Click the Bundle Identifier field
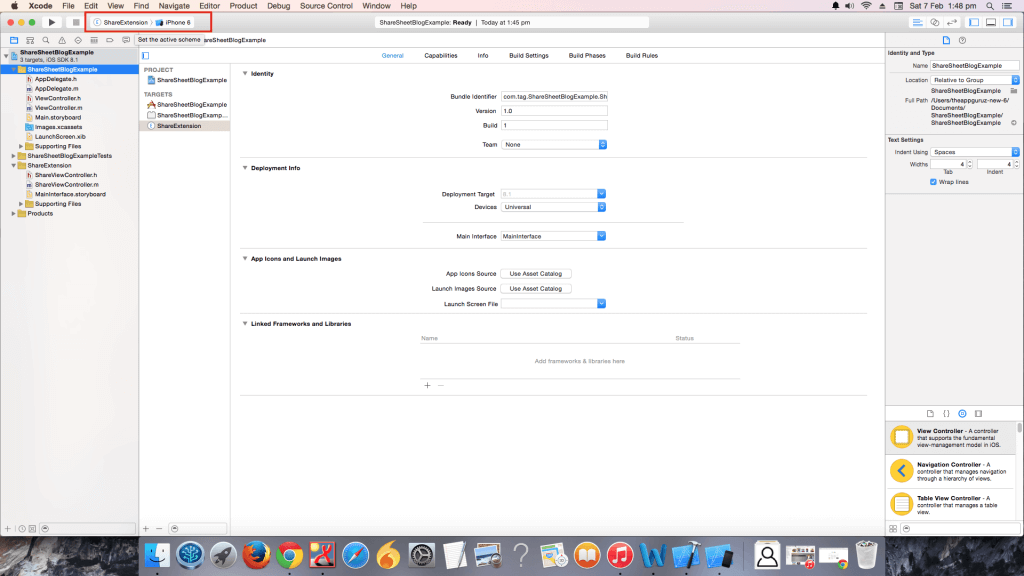1024x576 pixels. (554, 97)
